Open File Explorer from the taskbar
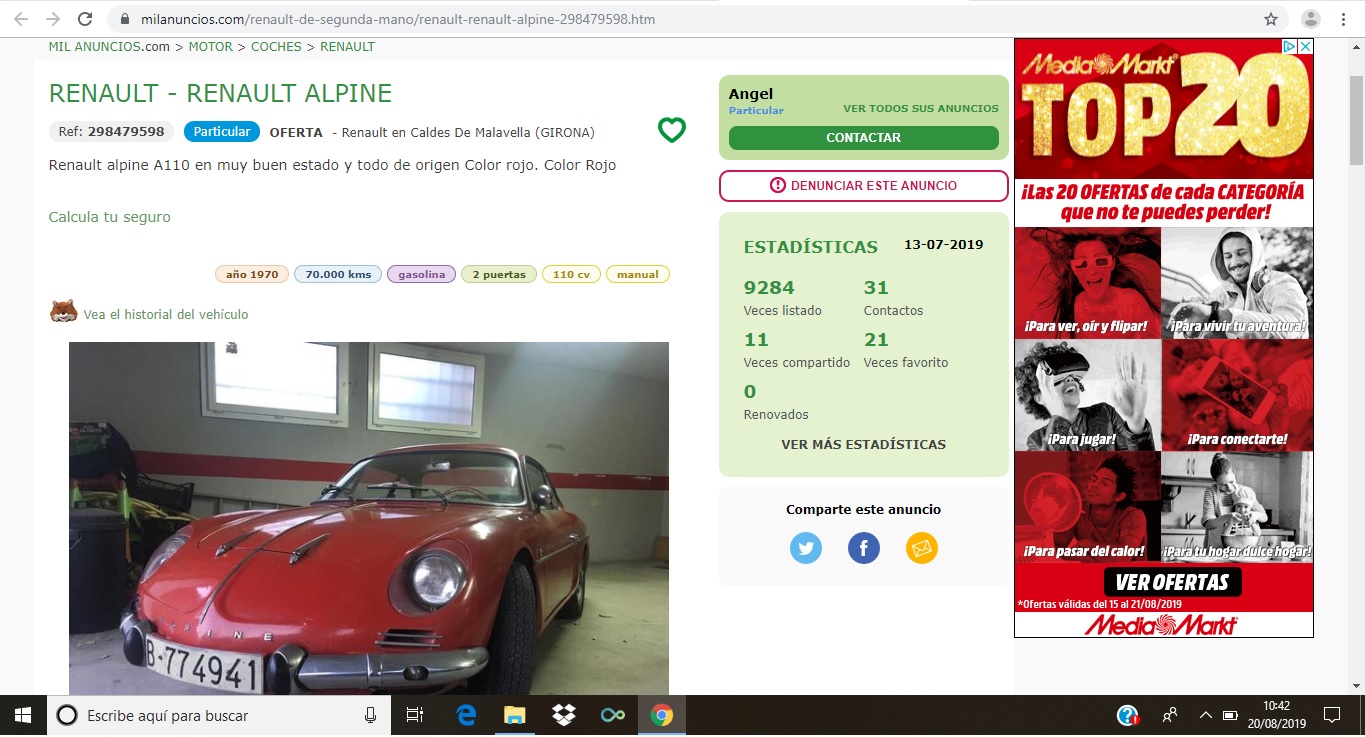Image resolution: width=1365 pixels, height=737 pixels. point(514,715)
